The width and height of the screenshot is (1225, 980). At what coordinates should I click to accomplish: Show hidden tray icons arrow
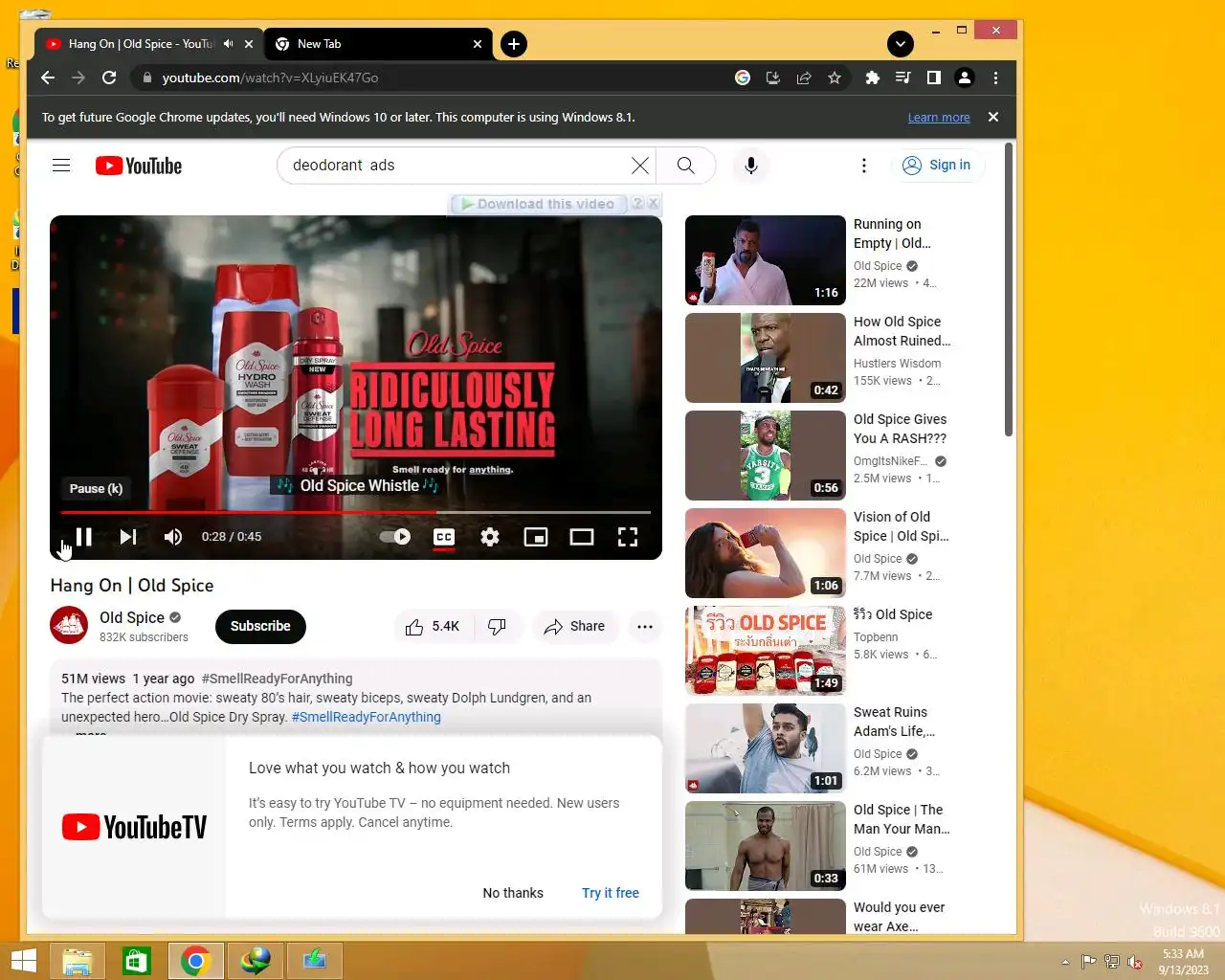pyautogui.click(x=1065, y=962)
